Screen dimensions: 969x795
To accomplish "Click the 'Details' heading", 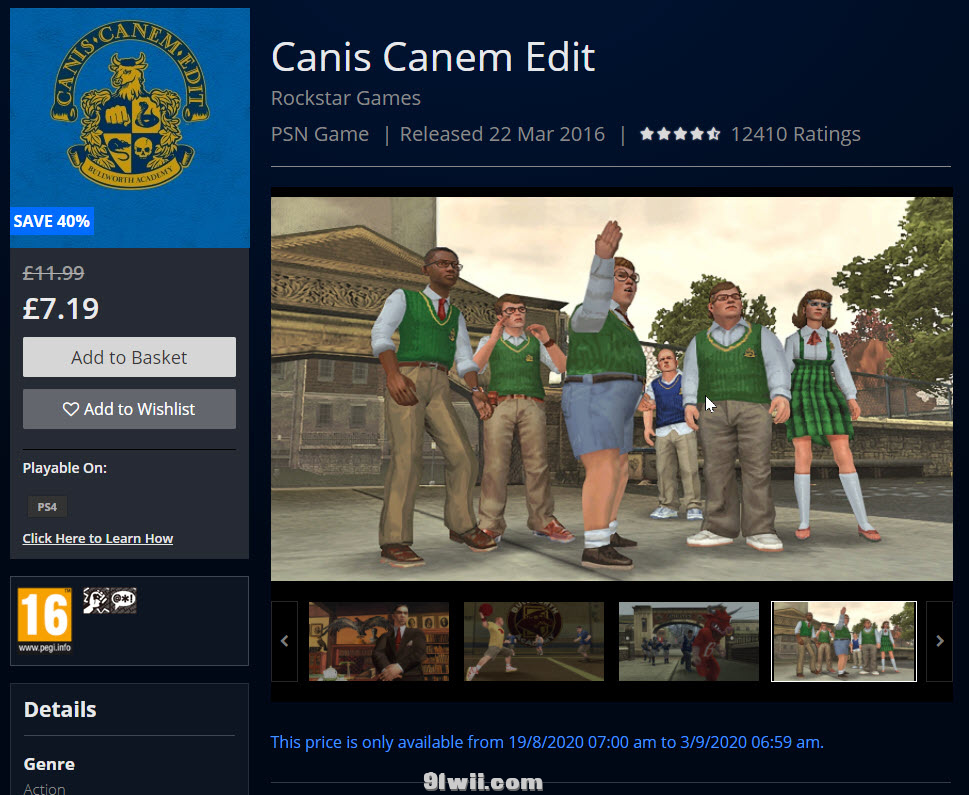I will point(60,709).
